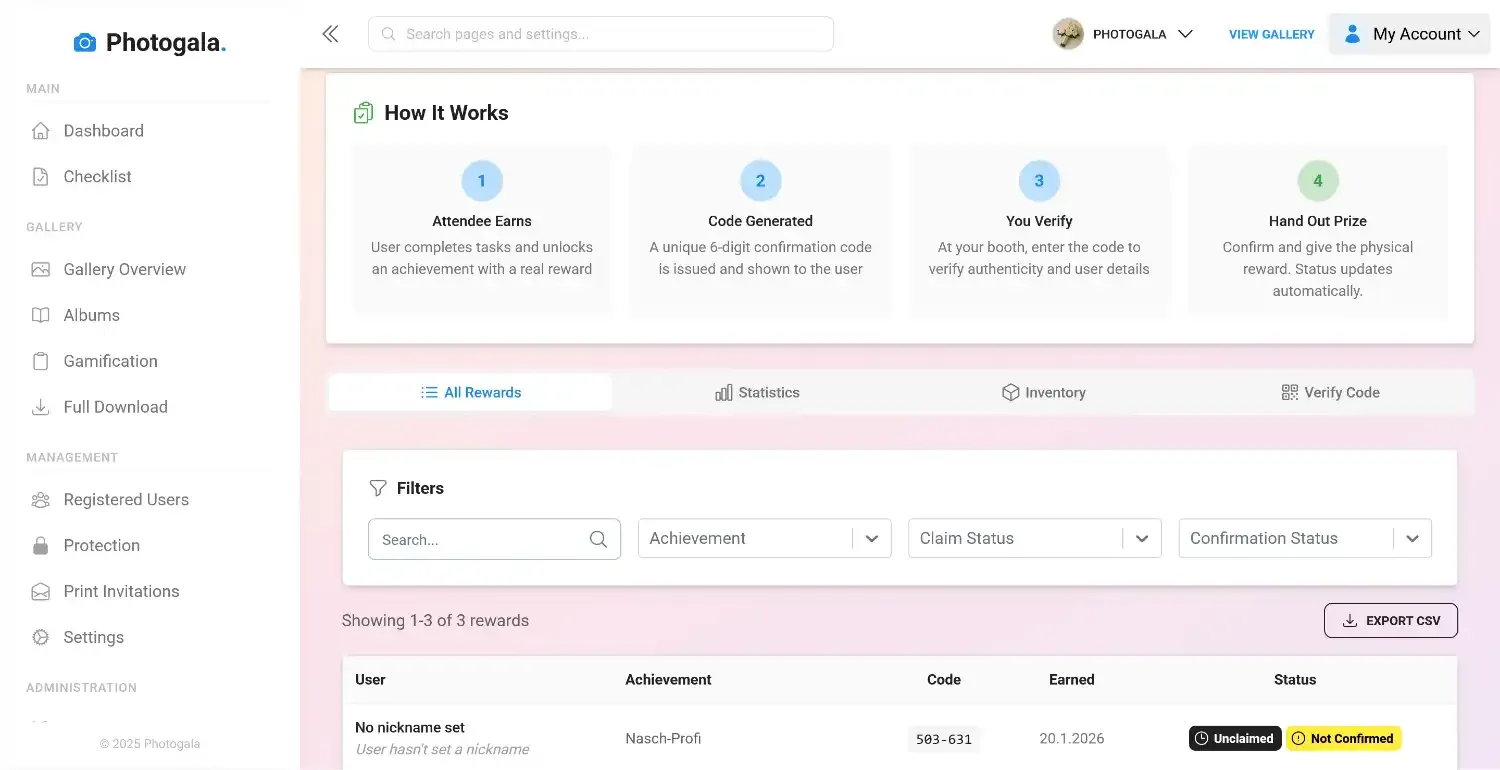Click the Photogala camera logo
This screenshot has width=1500, height=770.
click(x=84, y=42)
